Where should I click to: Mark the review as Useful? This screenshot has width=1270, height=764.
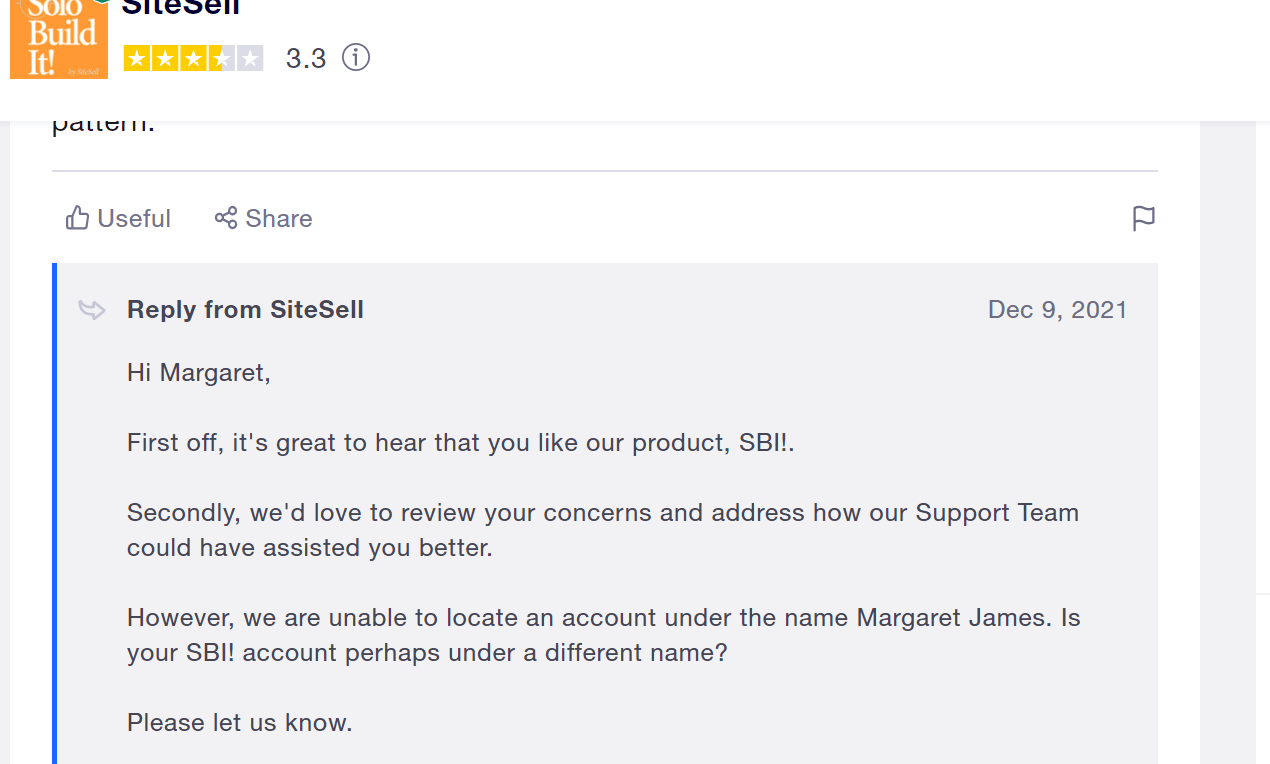pos(118,218)
